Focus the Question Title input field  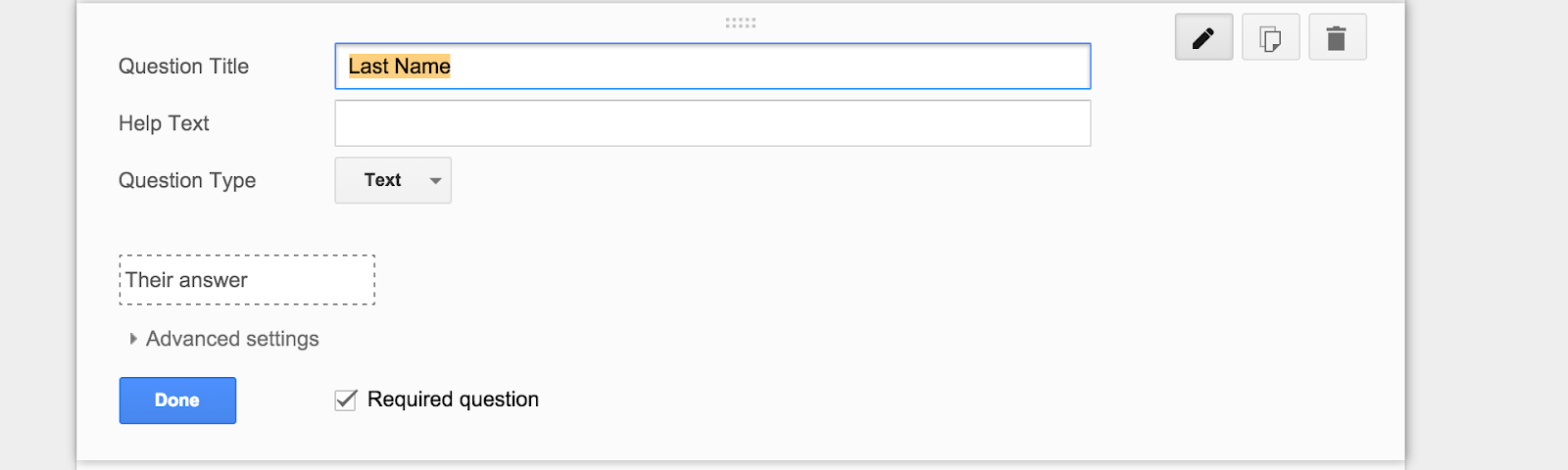tap(712, 67)
